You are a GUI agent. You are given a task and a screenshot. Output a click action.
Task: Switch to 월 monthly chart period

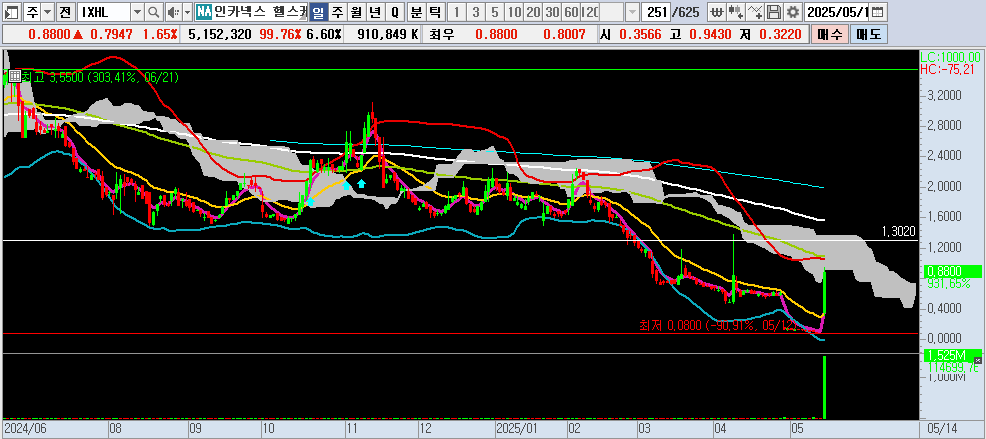[x=357, y=11]
